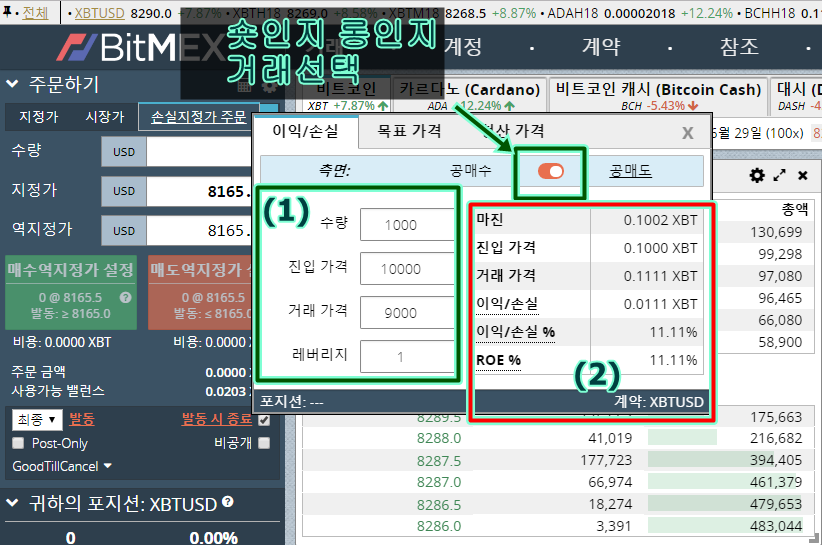
Task: Enable the Post-Only checkbox
Action: [x=17, y=443]
